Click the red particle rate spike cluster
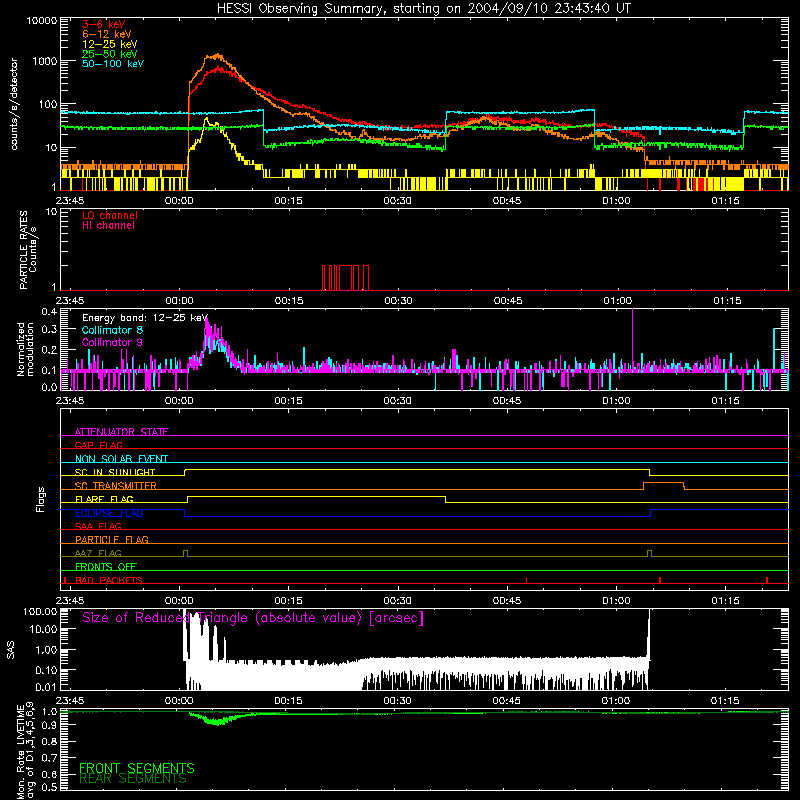This screenshot has height=800, width=800. (x=345, y=278)
